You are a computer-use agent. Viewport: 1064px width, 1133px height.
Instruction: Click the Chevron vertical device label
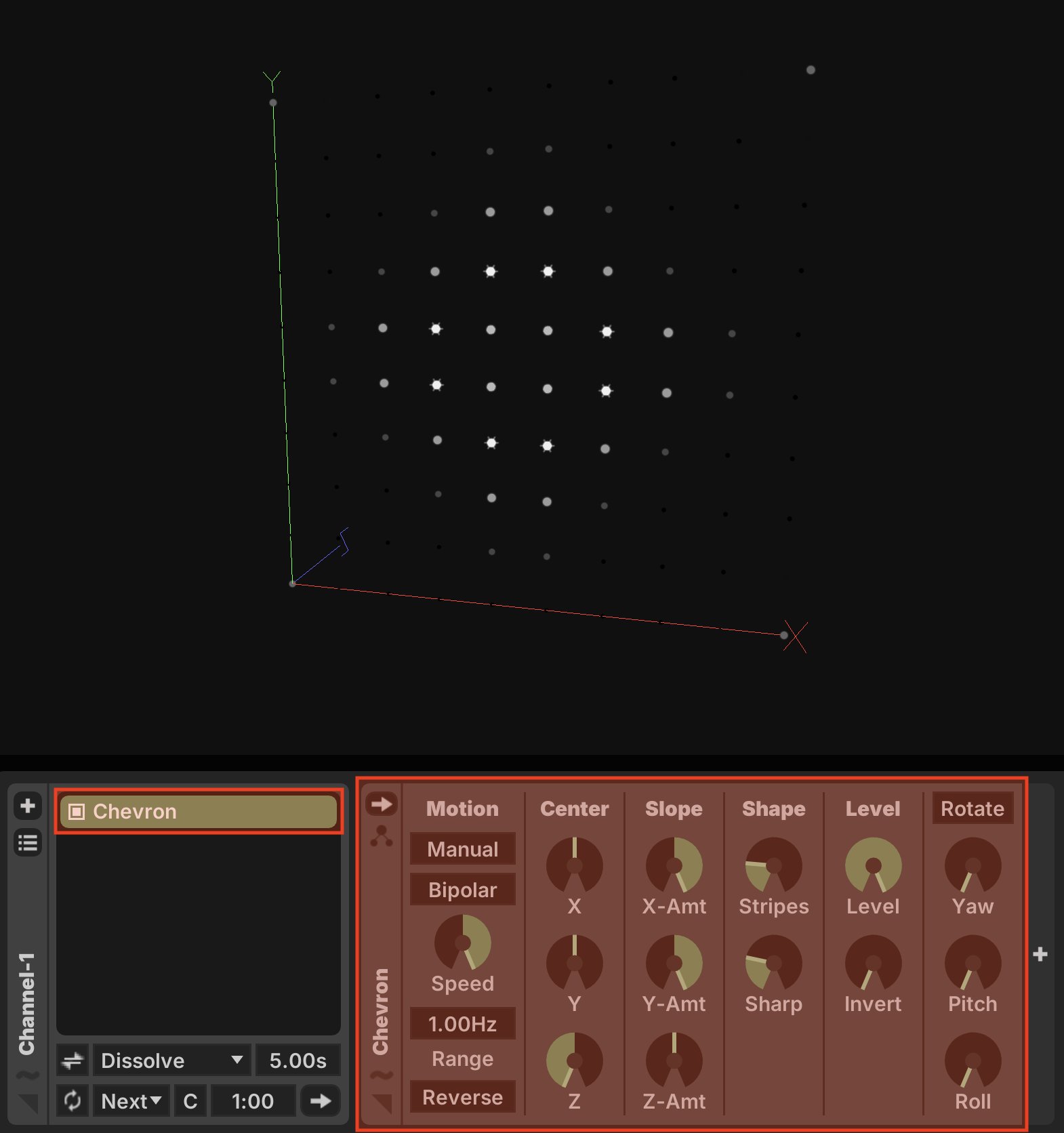381,1012
